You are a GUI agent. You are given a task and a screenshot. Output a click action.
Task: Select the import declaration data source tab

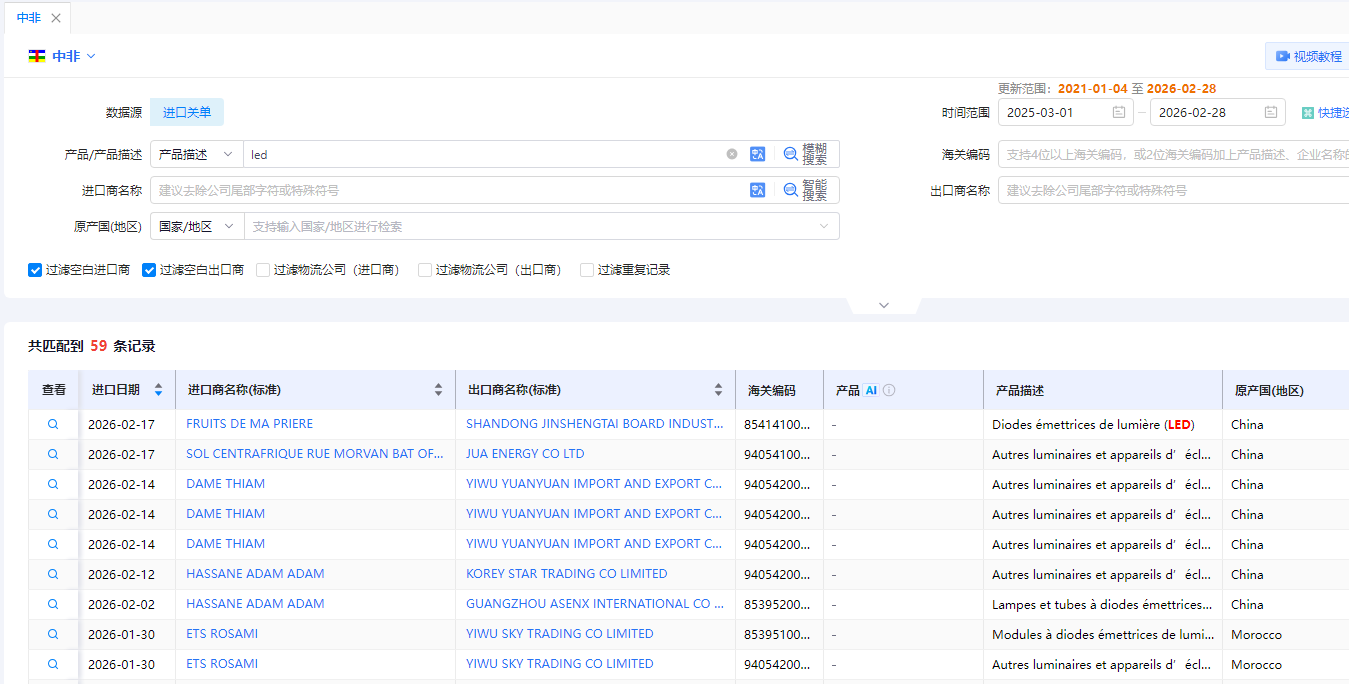click(x=187, y=112)
